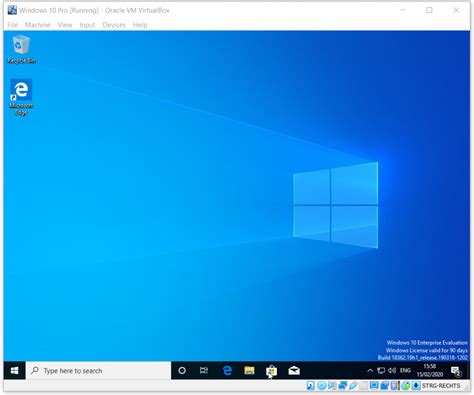Screen dimensions: 474x395
Task: Open the File menu in VirtualBox
Action: pos(12,25)
